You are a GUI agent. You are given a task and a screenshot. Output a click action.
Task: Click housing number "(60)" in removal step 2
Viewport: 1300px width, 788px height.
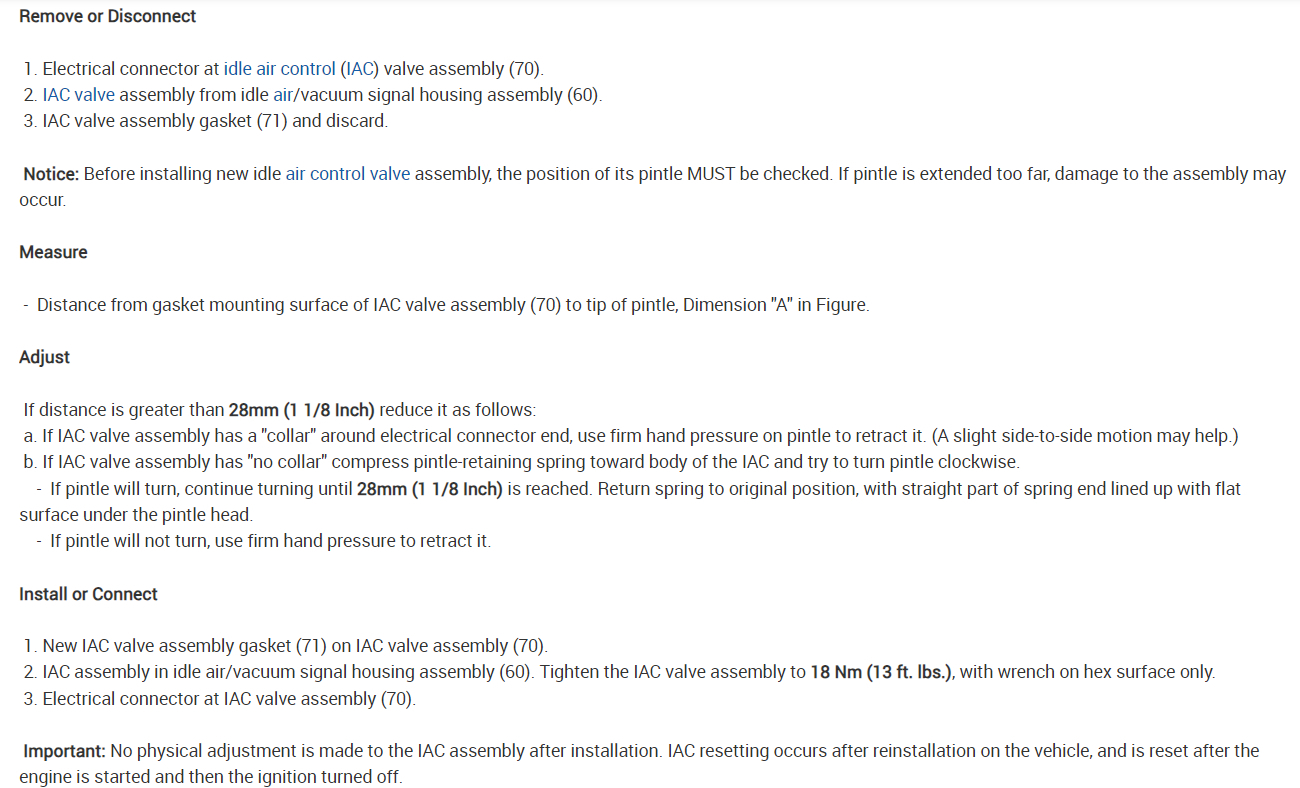pyautogui.click(x=583, y=95)
